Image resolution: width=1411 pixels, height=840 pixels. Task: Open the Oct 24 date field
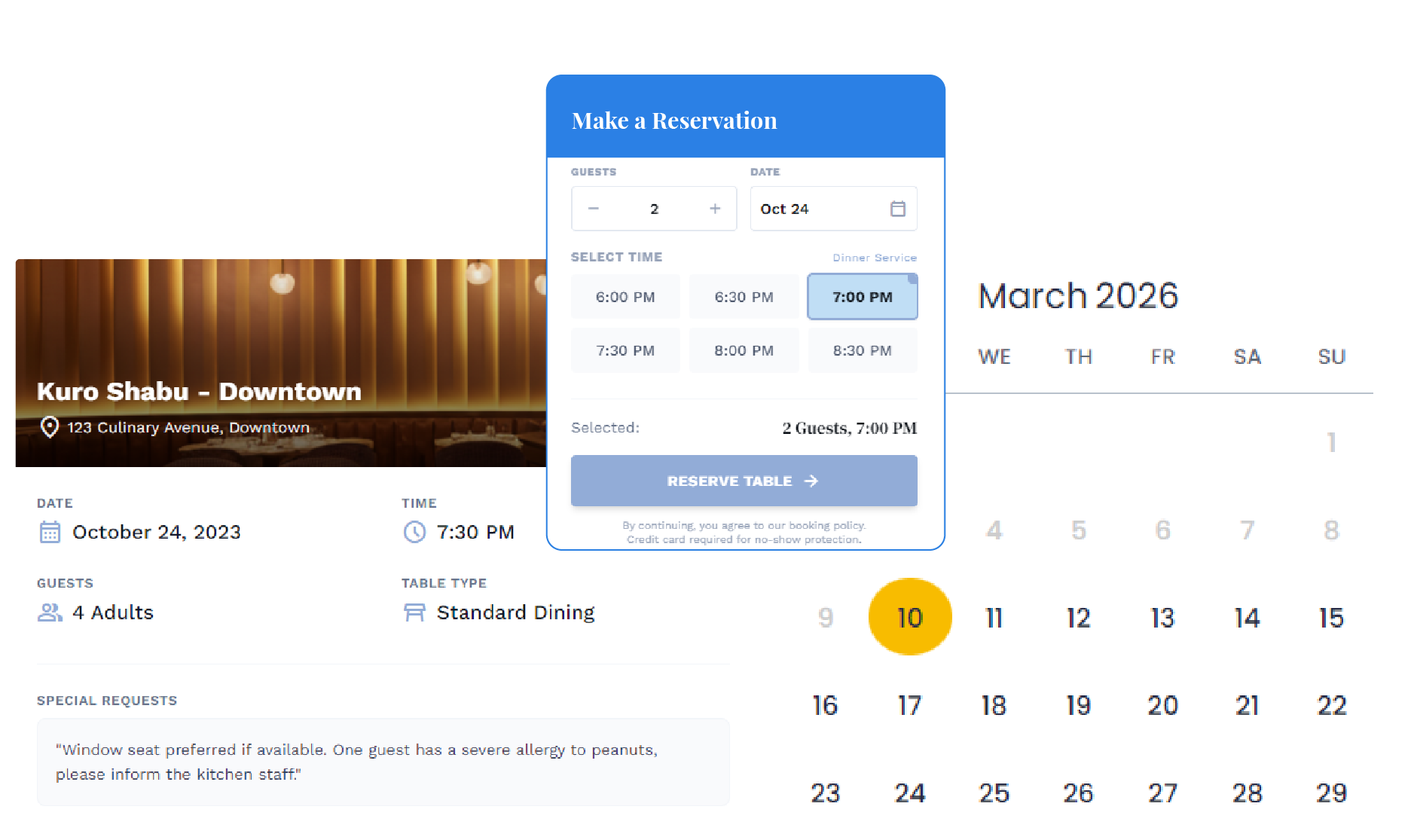(x=821, y=209)
